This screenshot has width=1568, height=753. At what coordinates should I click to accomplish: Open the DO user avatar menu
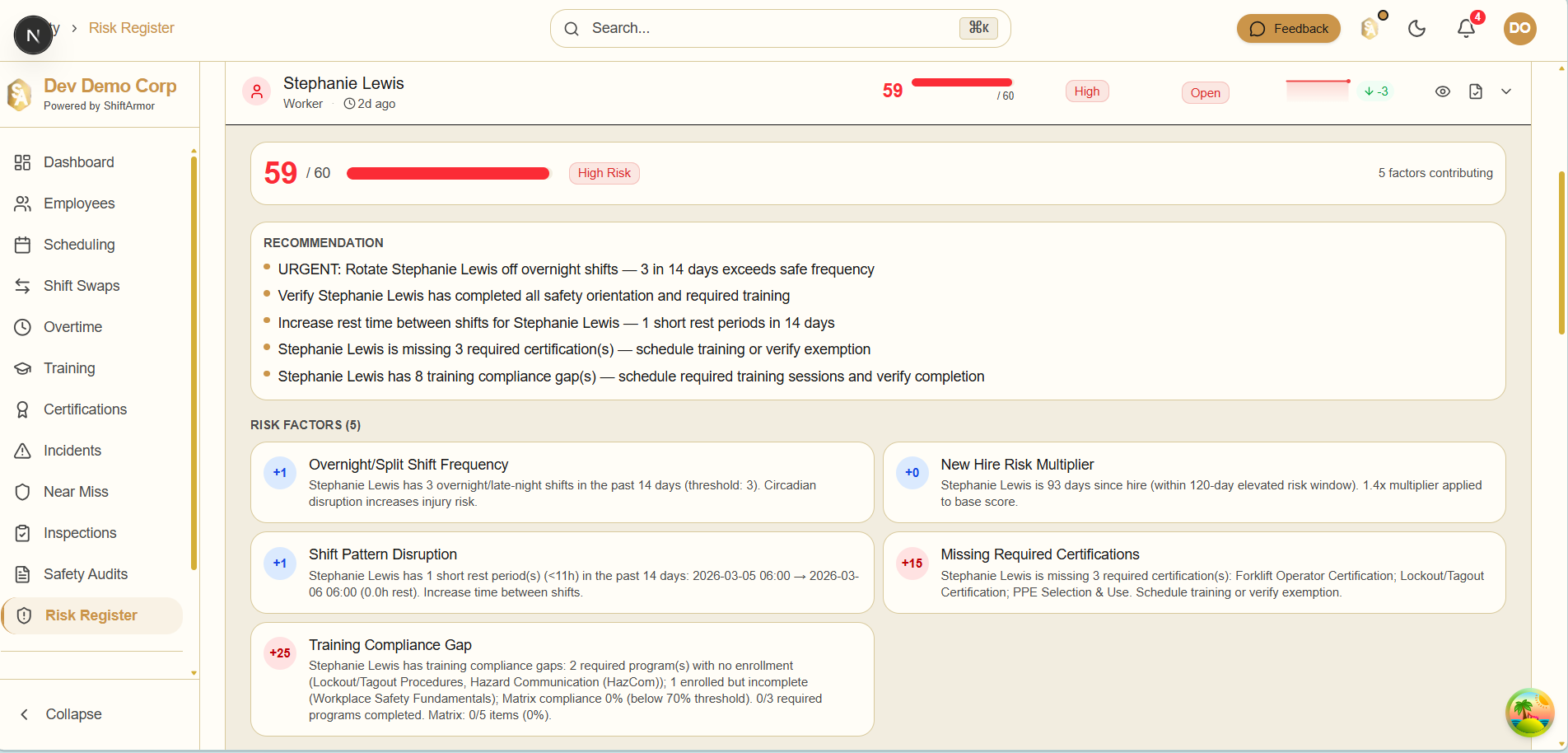tap(1519, 28)
